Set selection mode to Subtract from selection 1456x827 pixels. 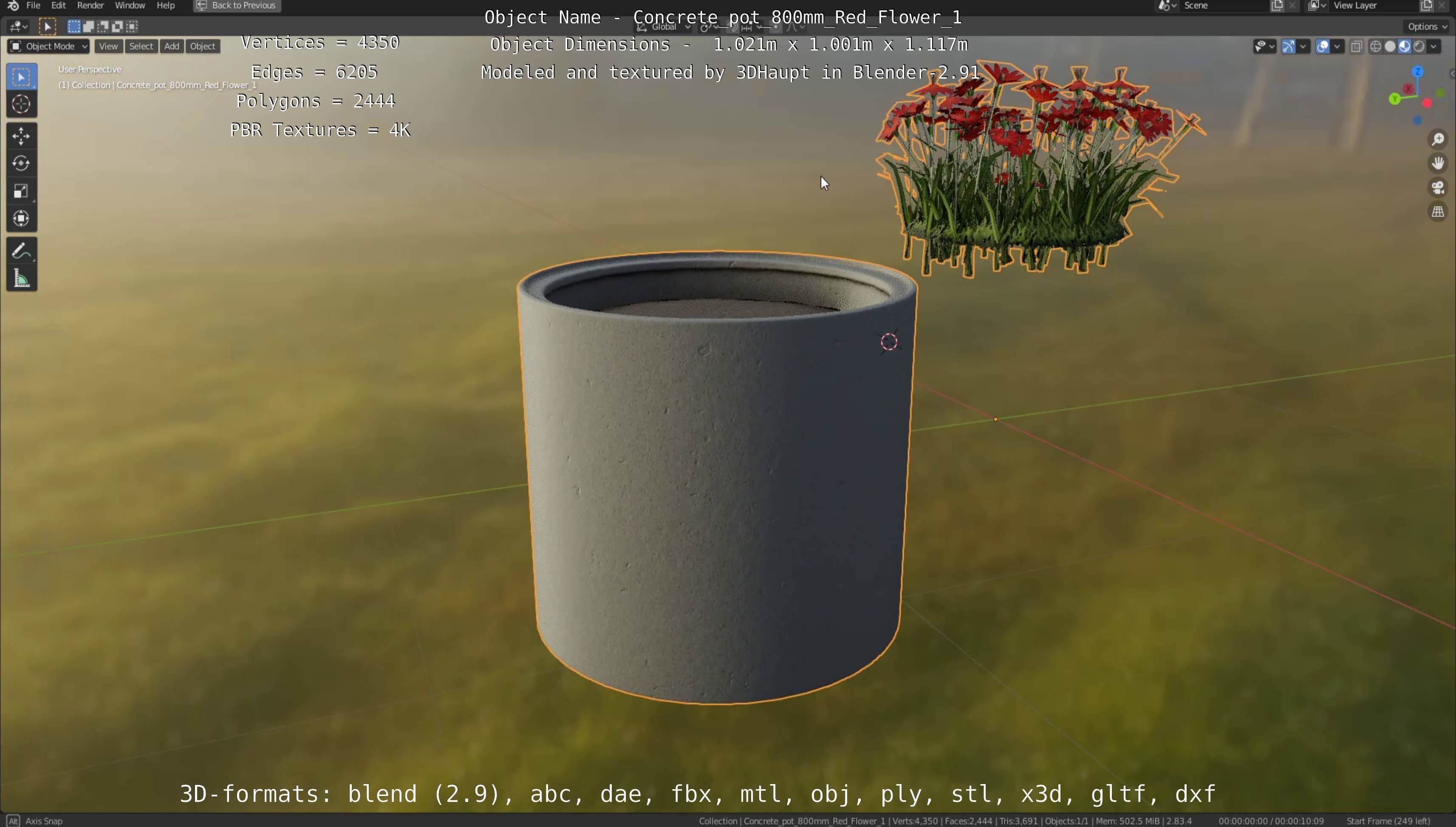point(103,26)
